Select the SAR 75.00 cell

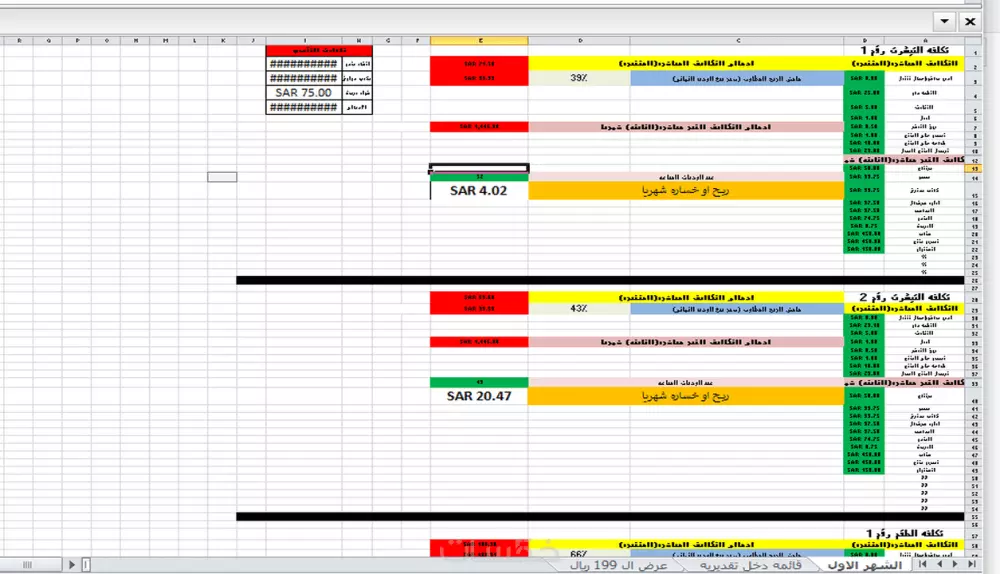tap(304, 92)
